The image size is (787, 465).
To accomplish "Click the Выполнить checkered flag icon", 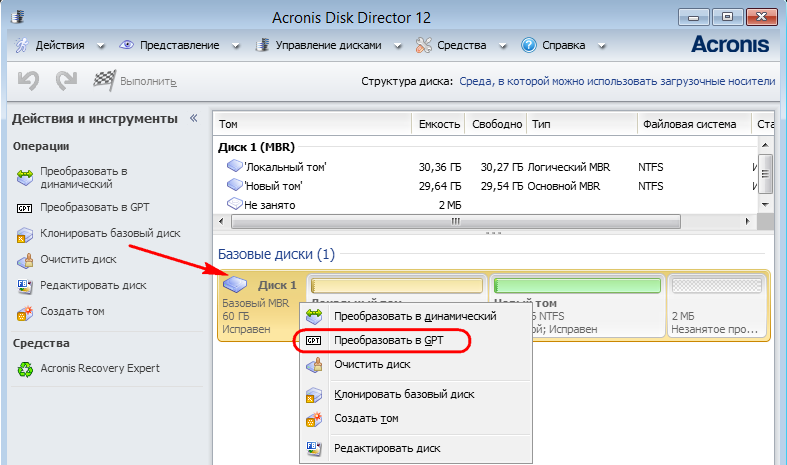I will (x=104, y=81).
